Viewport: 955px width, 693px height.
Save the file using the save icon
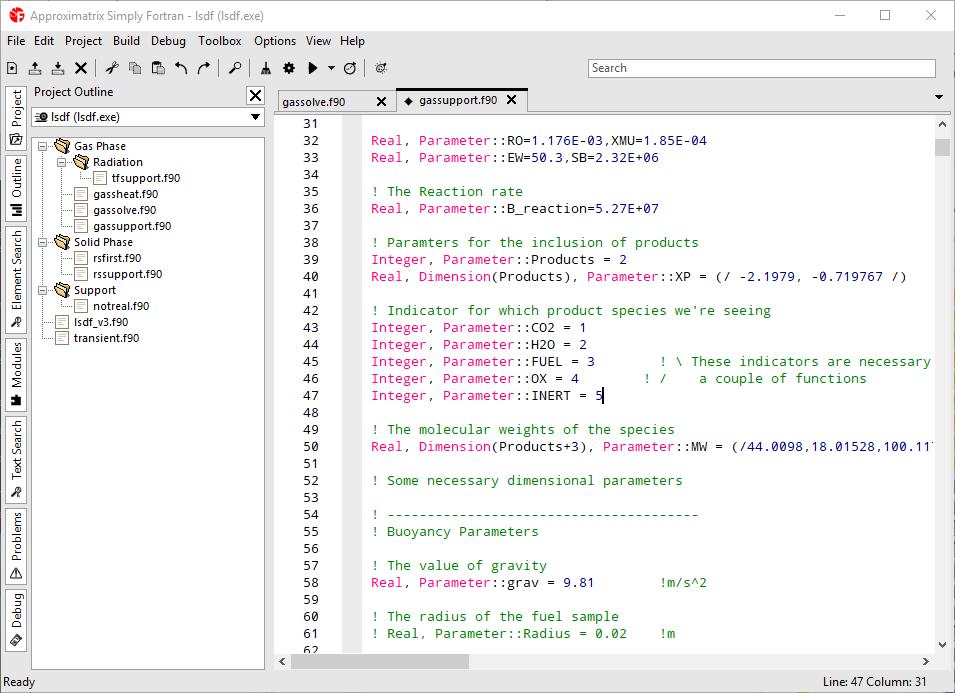[x=57, y=68]
